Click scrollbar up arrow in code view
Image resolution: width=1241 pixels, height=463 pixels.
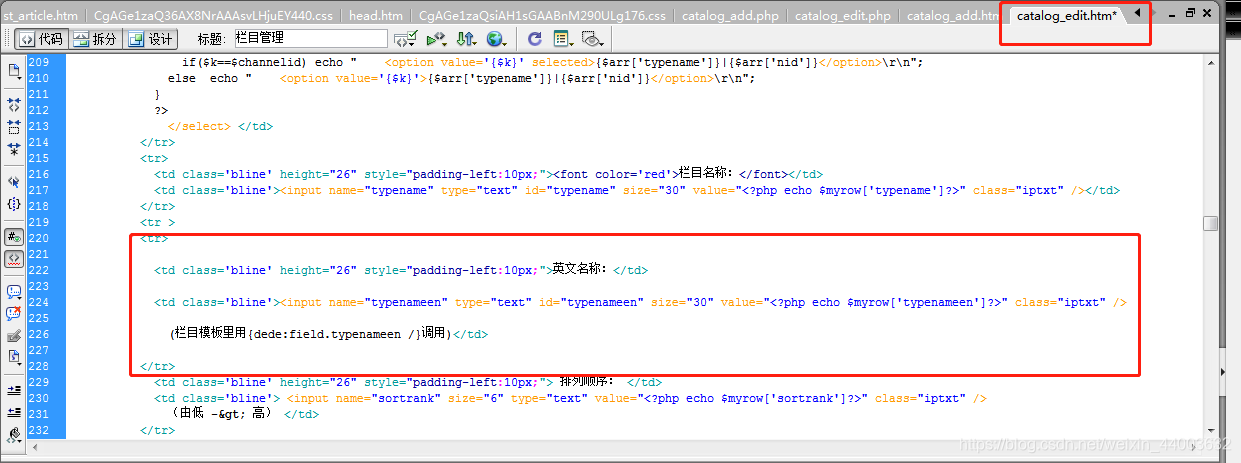(1210, 63)
